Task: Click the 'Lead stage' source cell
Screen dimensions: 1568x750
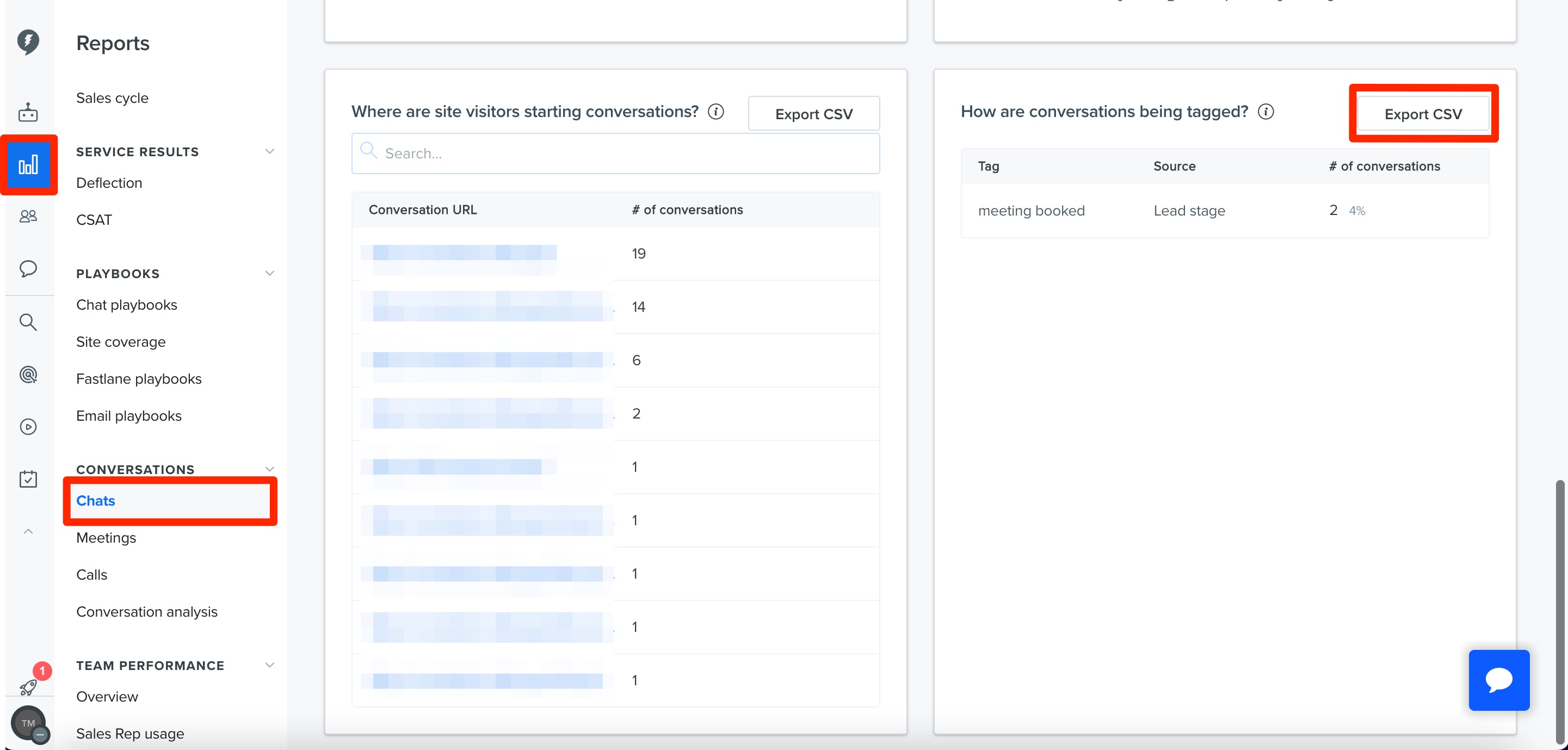Action: pyautogui.click(x=1189, y=211)
